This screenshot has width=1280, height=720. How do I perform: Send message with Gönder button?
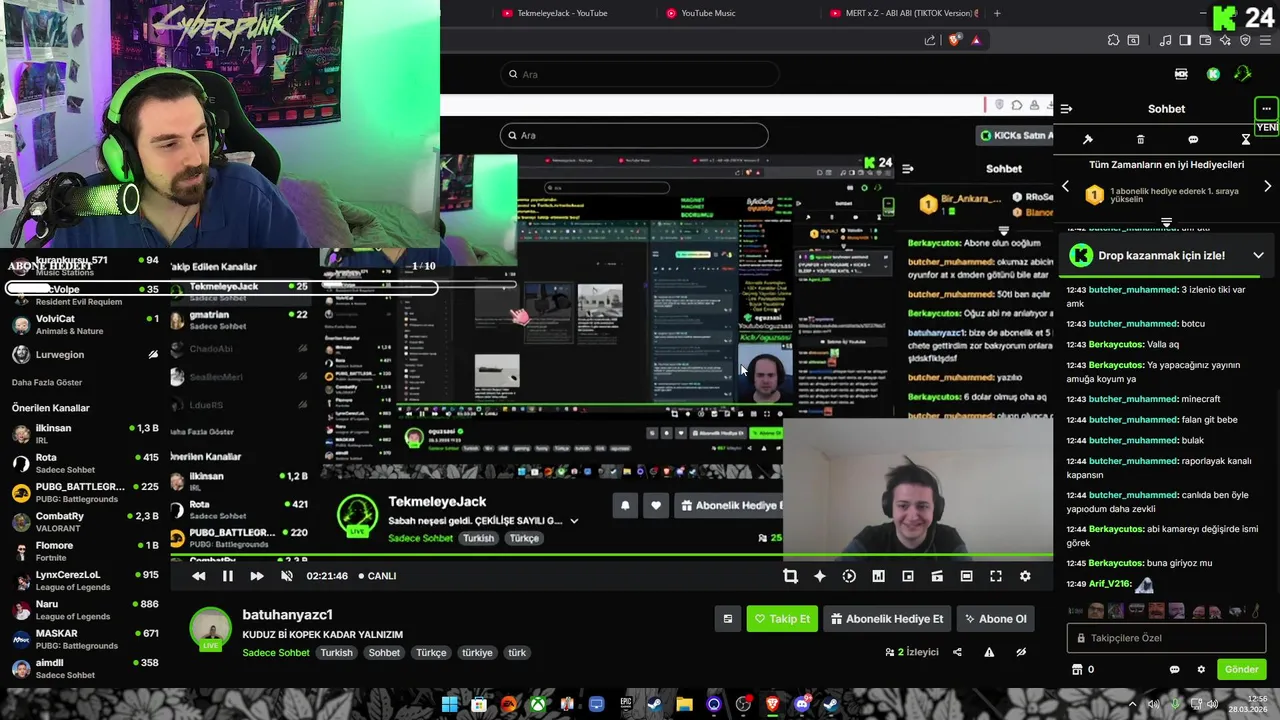pyautogui.click(x=1241, y=670)
